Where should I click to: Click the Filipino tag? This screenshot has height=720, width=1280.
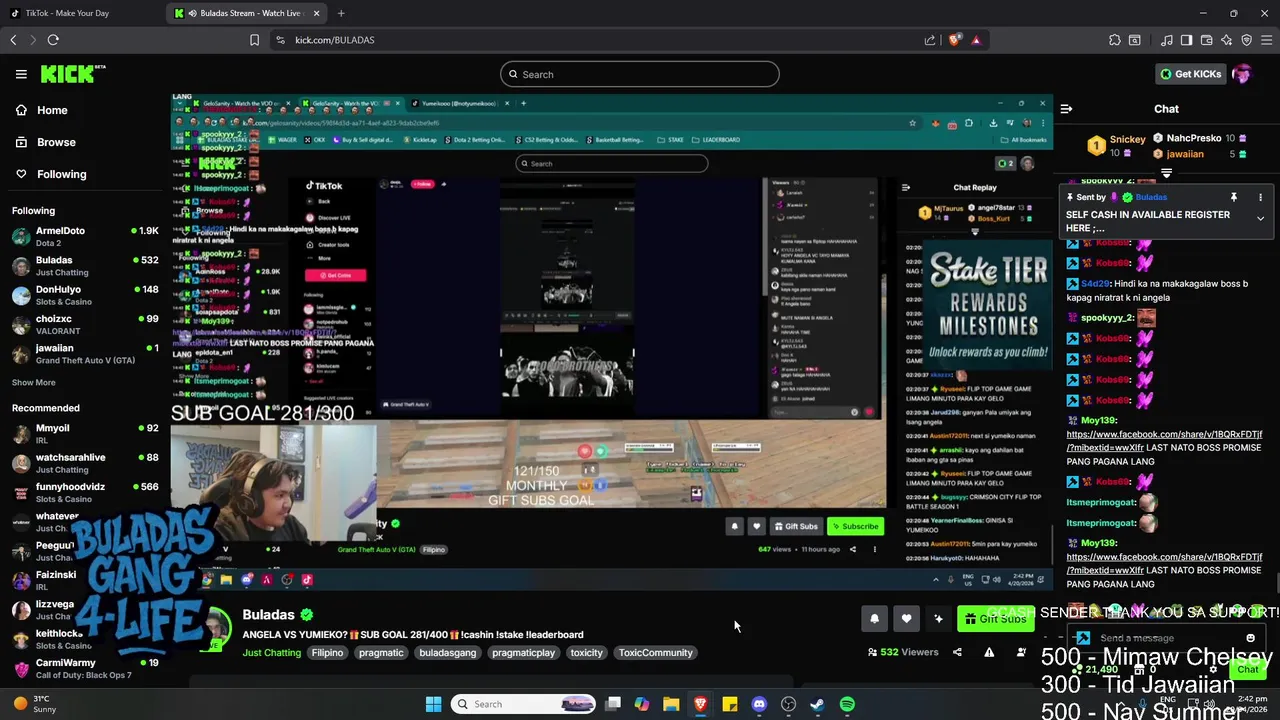327,653
